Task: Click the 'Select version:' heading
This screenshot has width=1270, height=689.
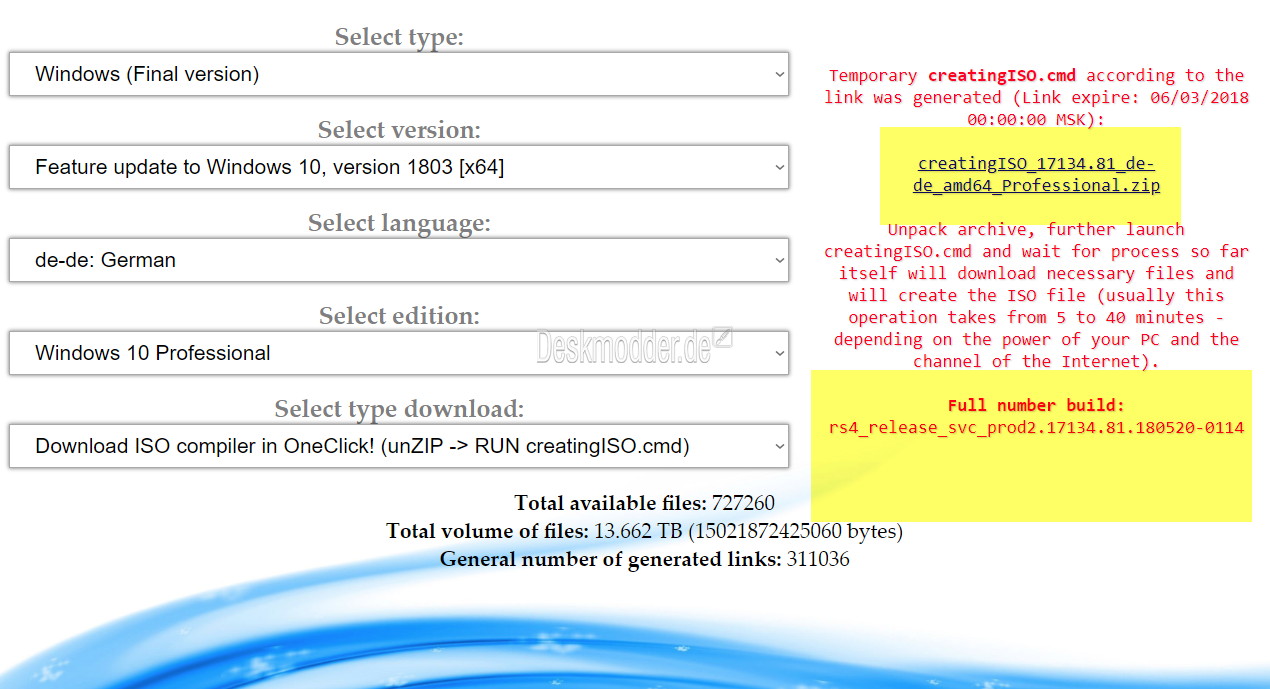Action: 399,130
